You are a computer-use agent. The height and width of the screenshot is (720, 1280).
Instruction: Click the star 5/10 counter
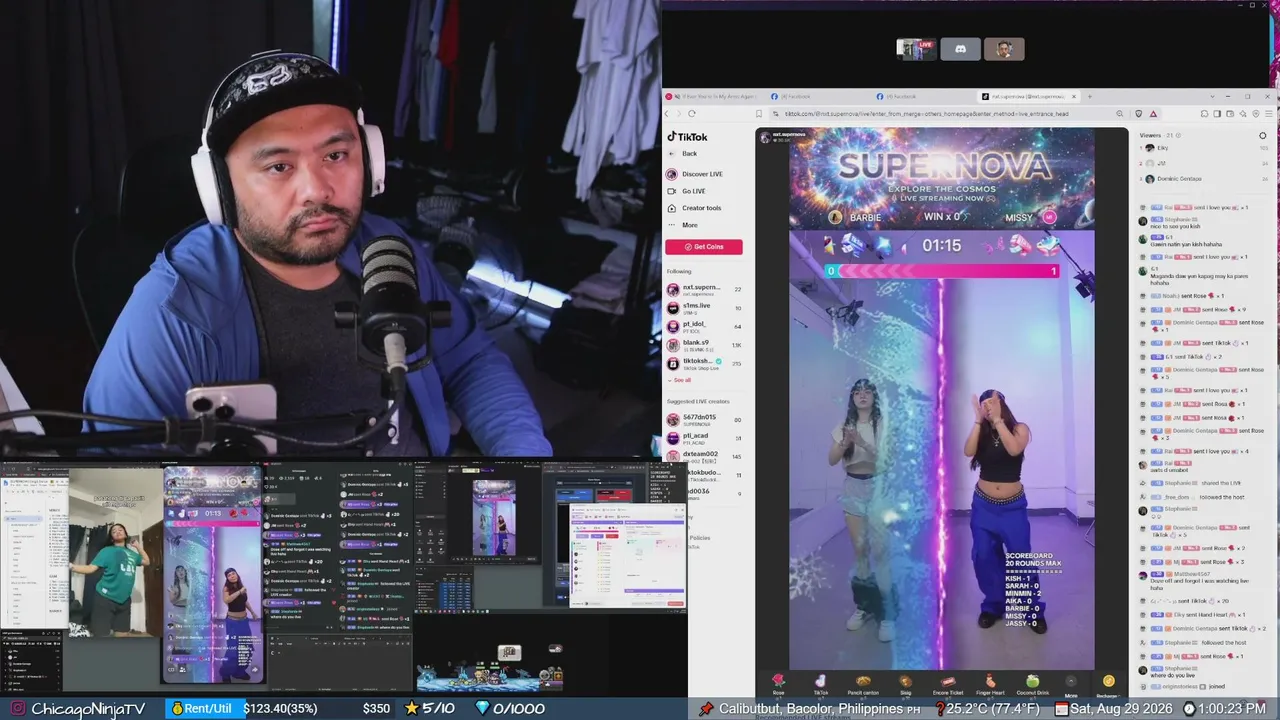pos(429,709)
